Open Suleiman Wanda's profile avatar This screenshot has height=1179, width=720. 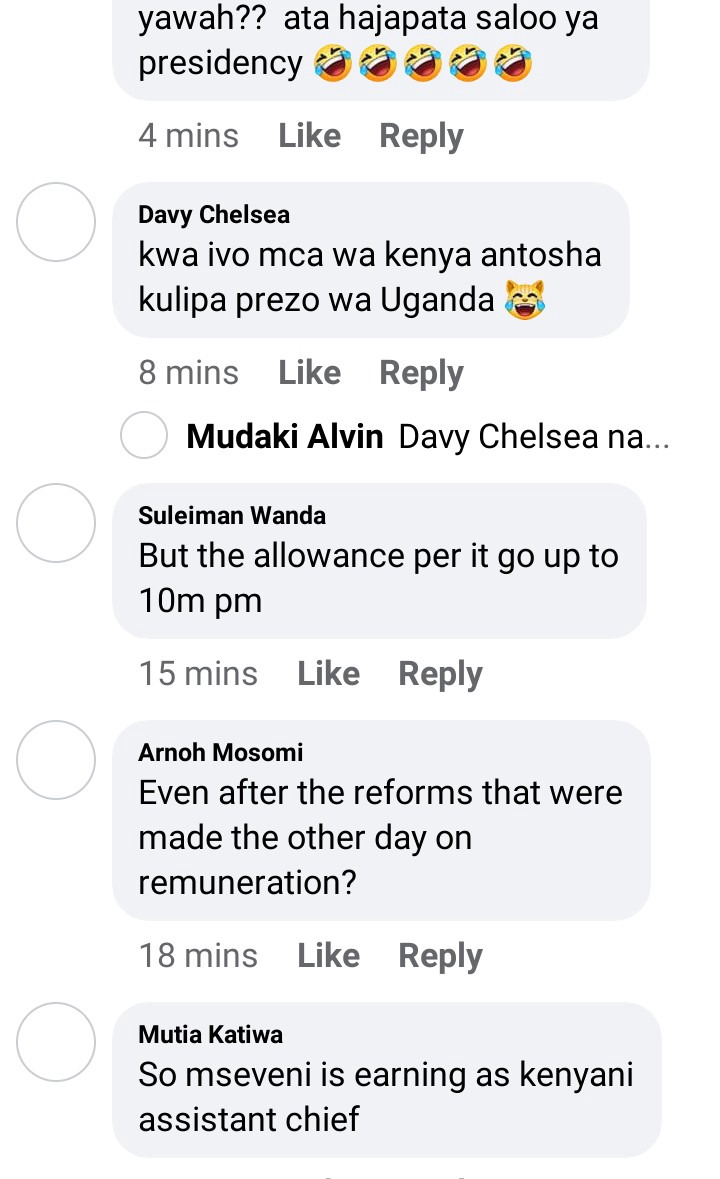point(56,523)
